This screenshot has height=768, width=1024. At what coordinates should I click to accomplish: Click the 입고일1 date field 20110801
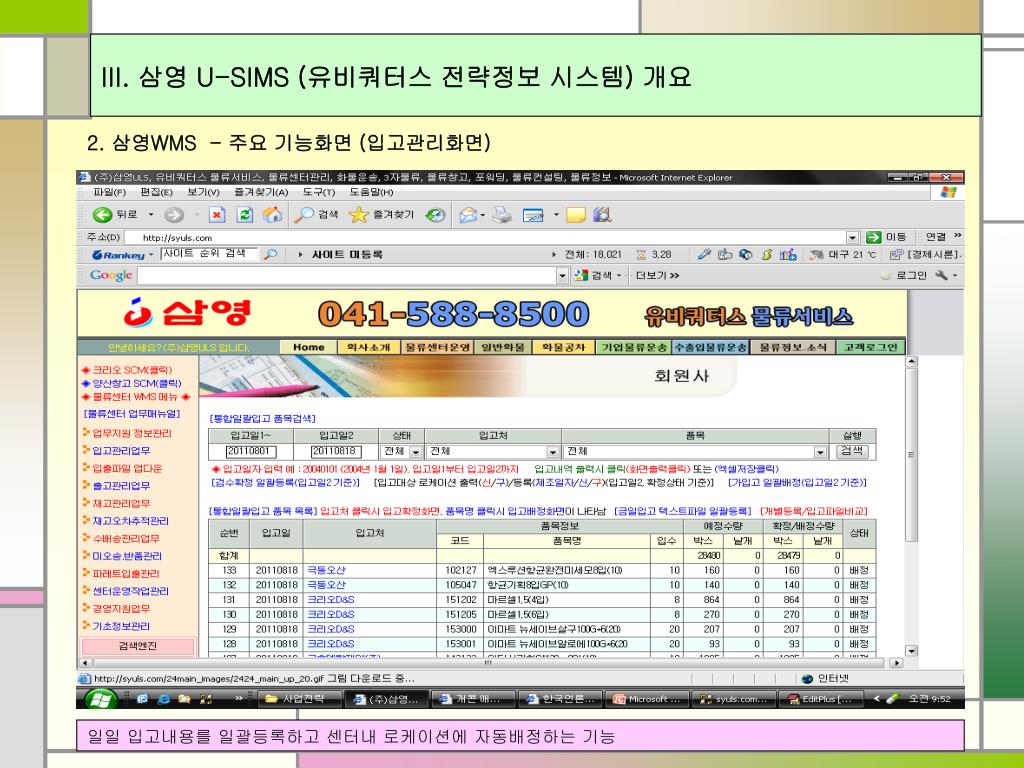251,452
